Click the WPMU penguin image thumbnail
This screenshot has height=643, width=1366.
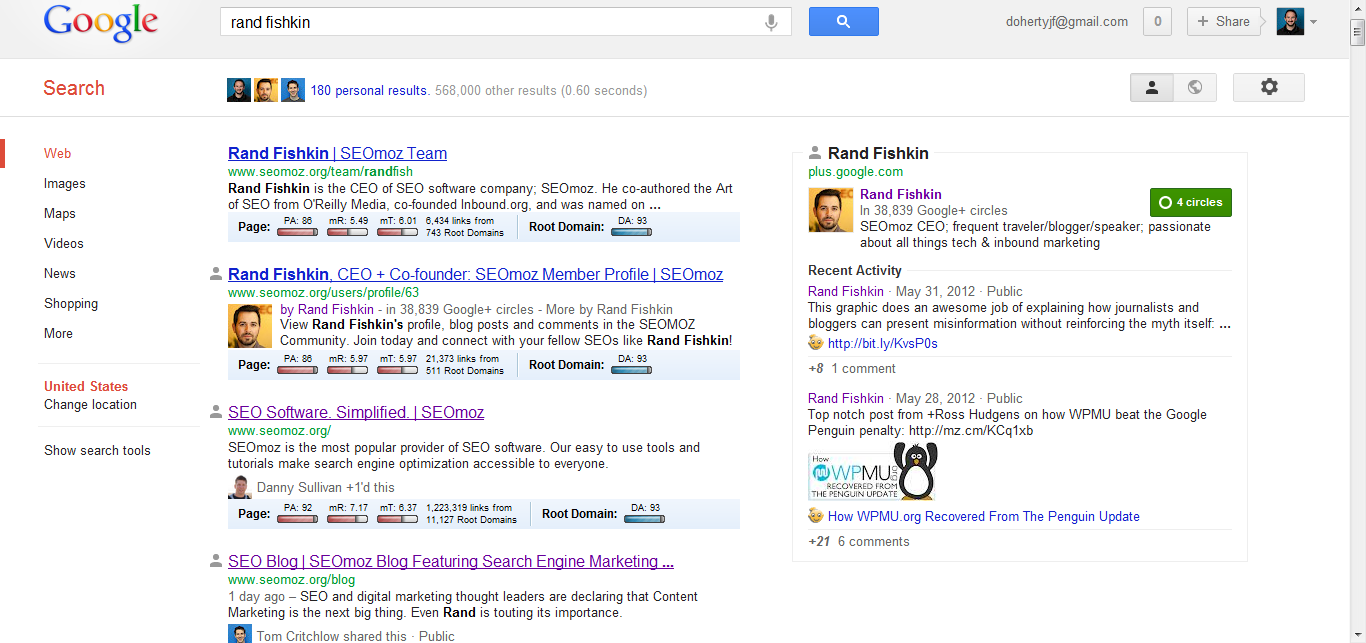(x=873, y=471)
